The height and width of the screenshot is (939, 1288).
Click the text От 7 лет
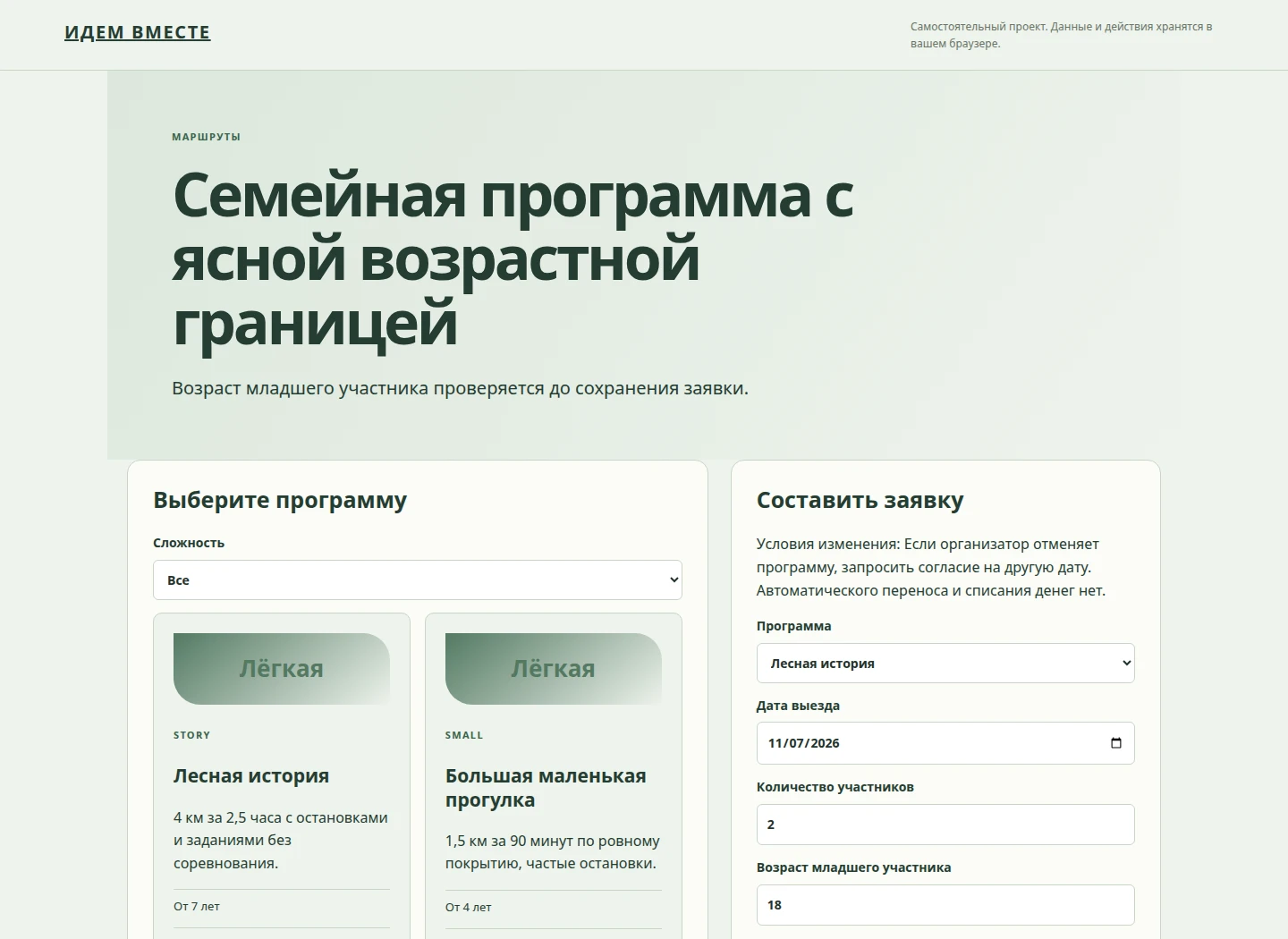click(197, 906)
